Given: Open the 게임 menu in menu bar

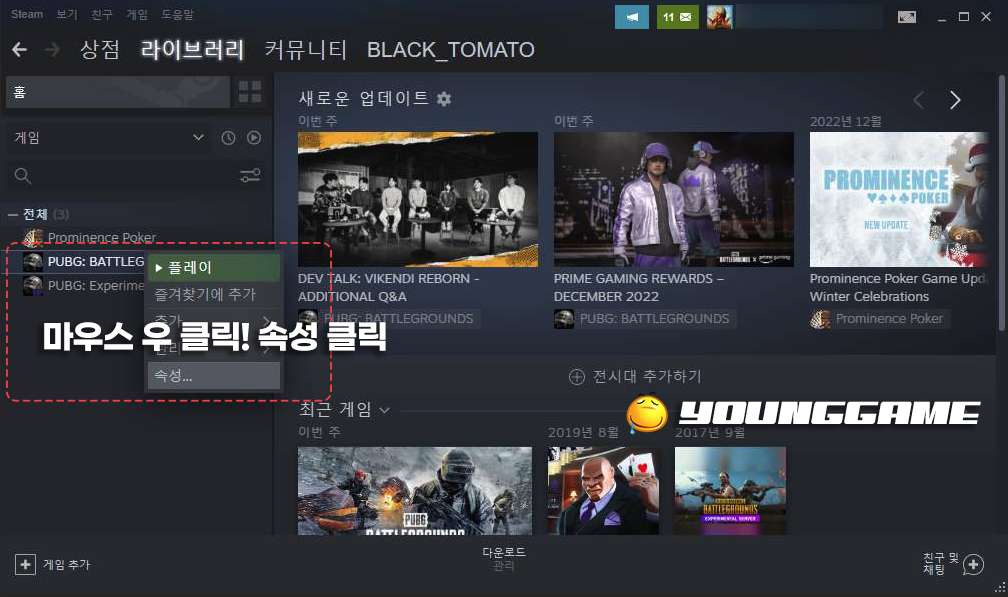Looking at the screenshot, I should coord(137,14).
